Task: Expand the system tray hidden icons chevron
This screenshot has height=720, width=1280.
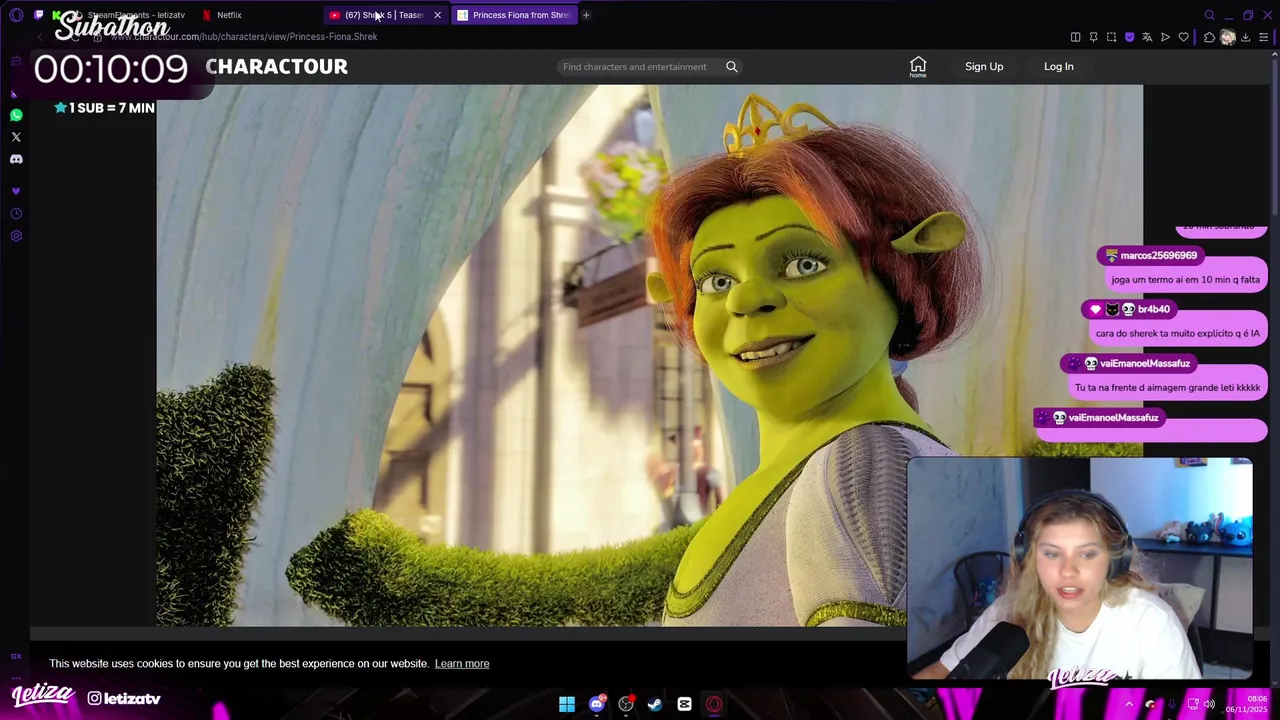Action: [x=1129, y=704]
